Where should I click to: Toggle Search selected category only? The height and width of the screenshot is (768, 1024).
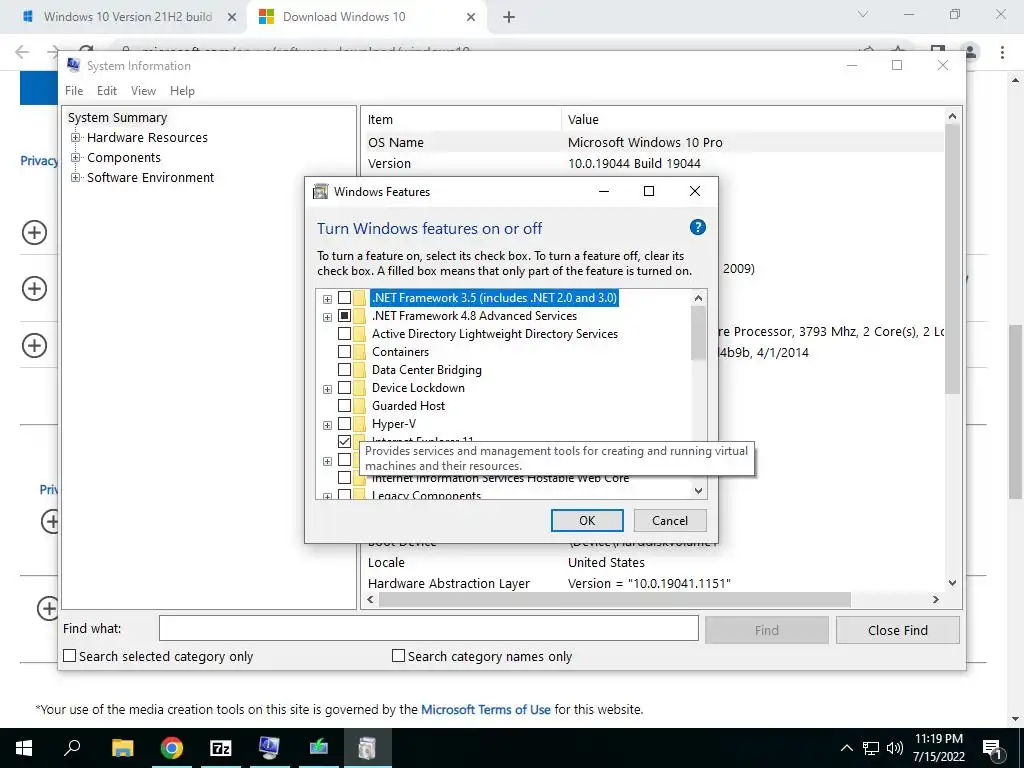click(x=69, y=656)
